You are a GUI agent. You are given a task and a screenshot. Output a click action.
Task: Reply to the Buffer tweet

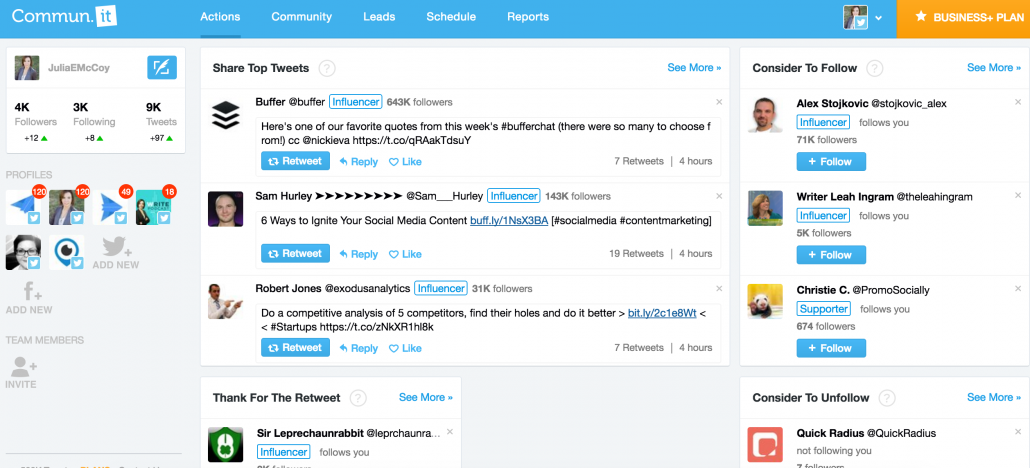(359, 162)
